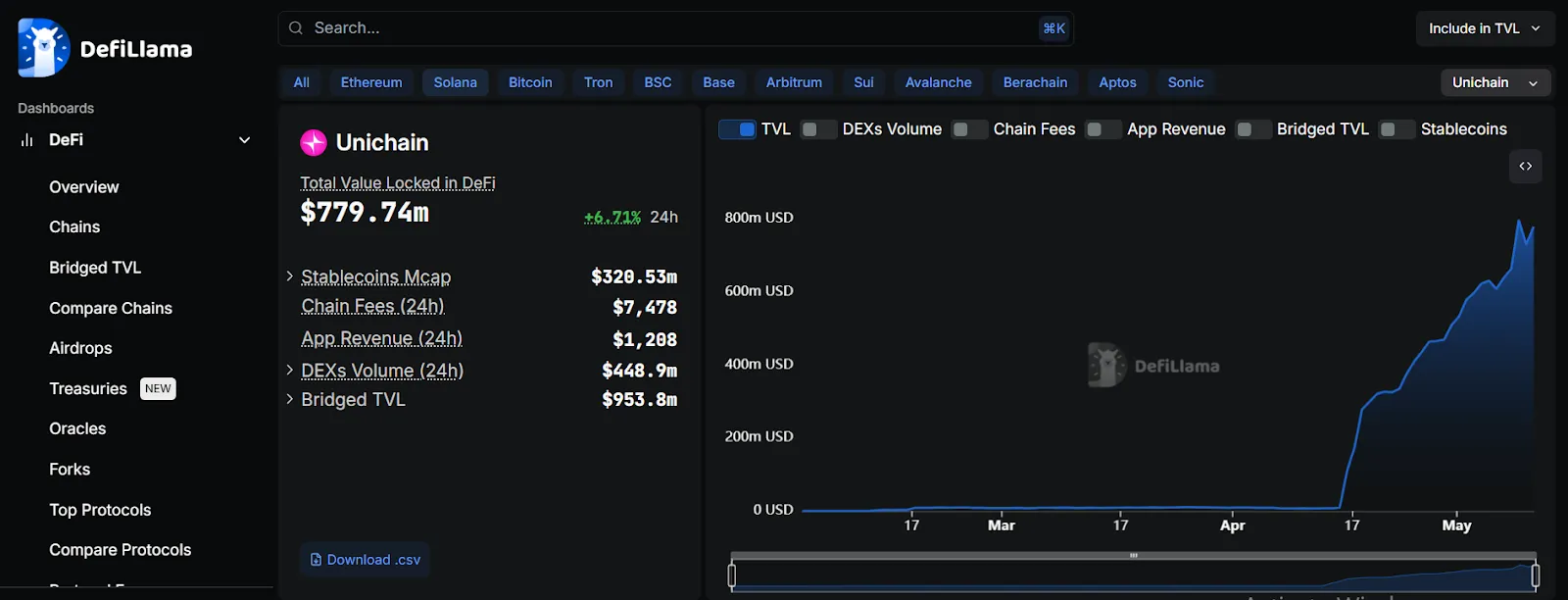Open Bridged TVL in the sidebar
This screenshot has width=1568, height=600.
95,268
